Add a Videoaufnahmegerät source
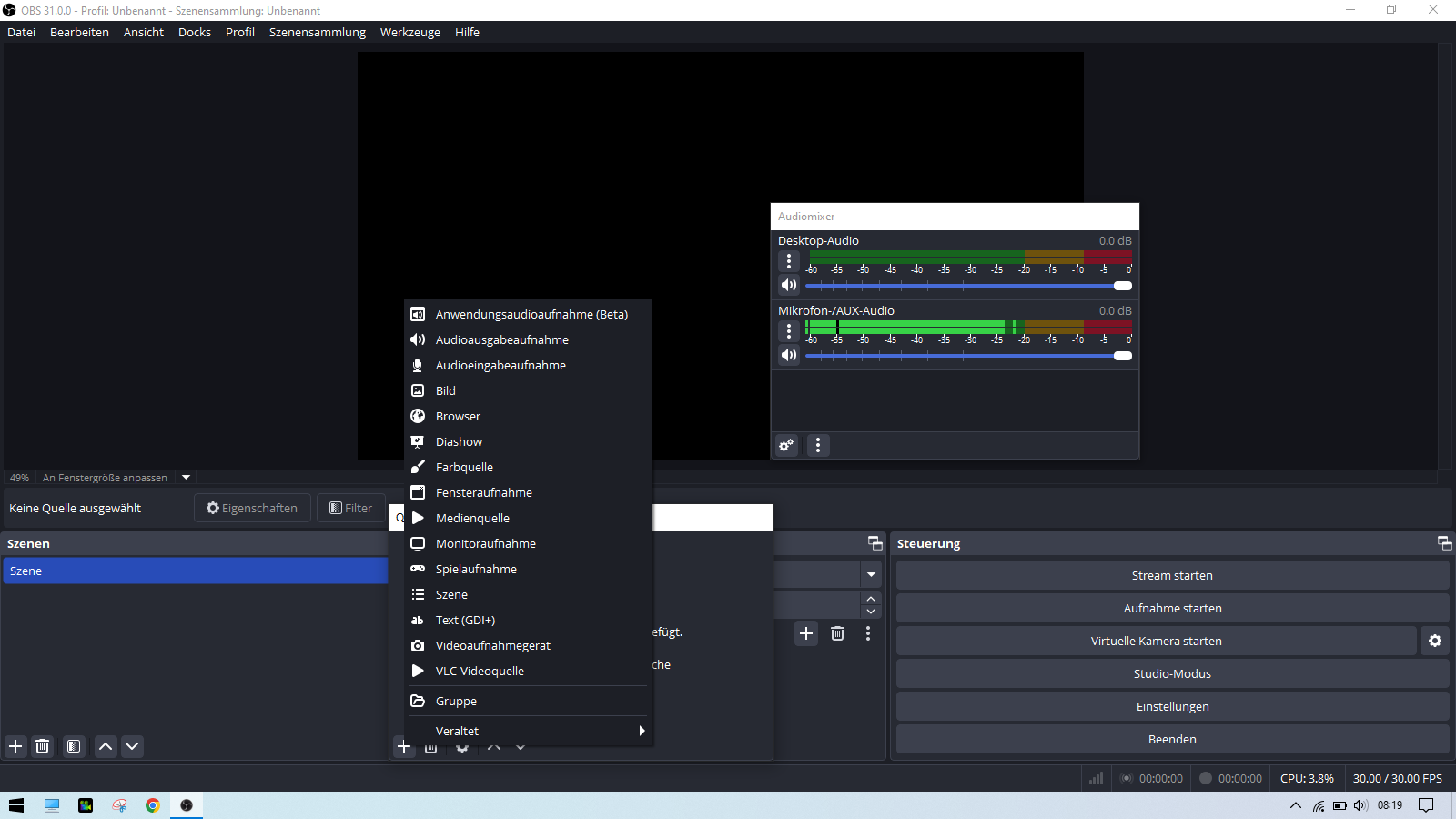The height and width of the screenshot is (819, 1456). [x=528, y=645]
